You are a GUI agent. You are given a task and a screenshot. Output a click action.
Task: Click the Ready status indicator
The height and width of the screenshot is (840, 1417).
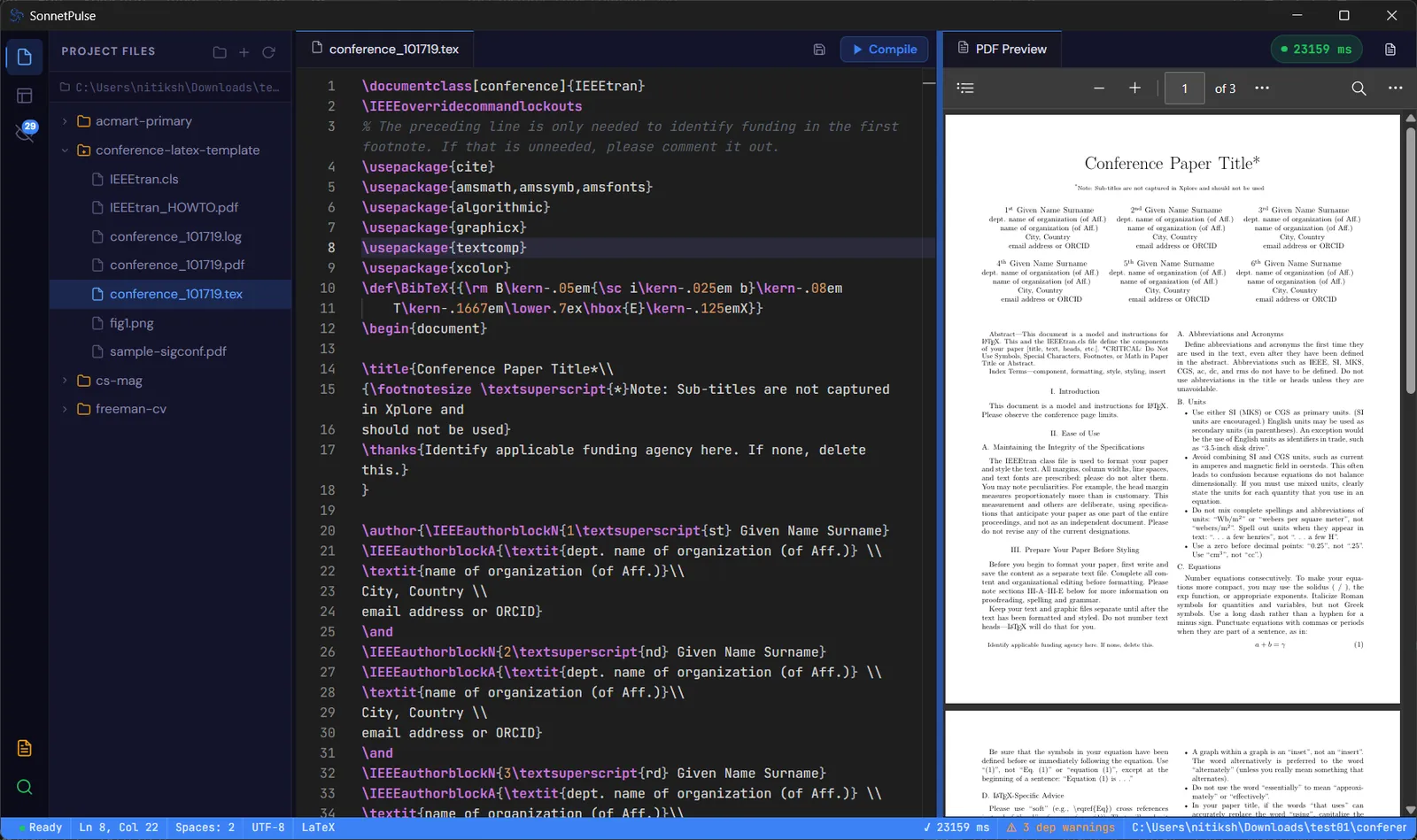[x=40, y=828]
